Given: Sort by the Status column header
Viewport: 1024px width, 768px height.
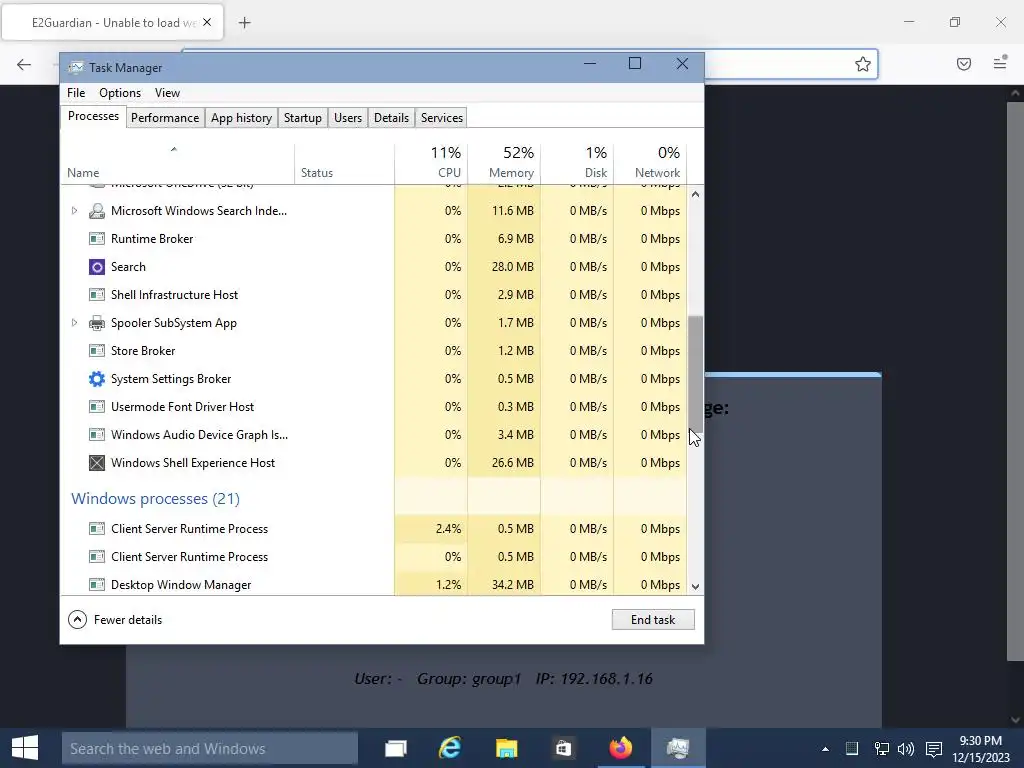Looking at the screenshot, I should pos(344,163).
